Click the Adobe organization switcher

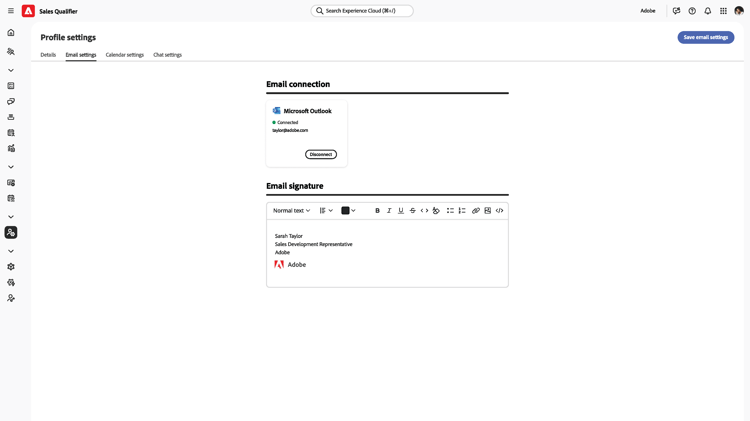click(x=648, y=11)
